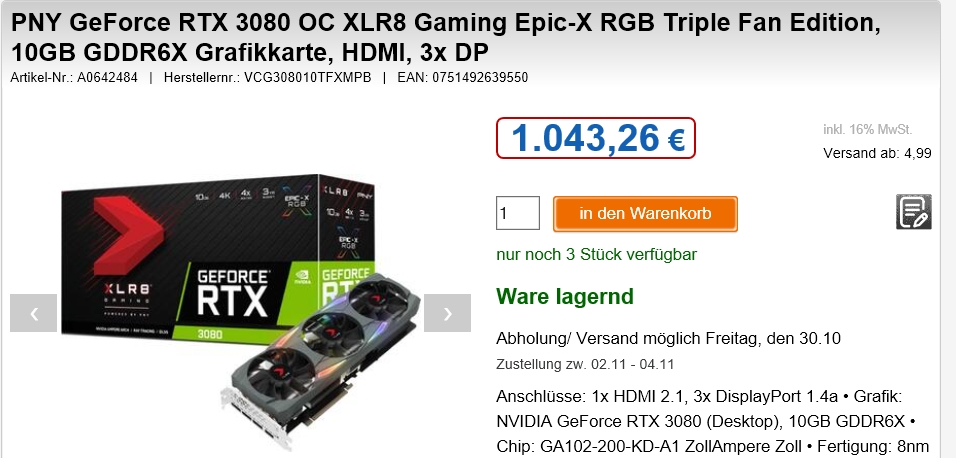
Task: Click the notepad icon to add a note
Action: tap(913, 212)
